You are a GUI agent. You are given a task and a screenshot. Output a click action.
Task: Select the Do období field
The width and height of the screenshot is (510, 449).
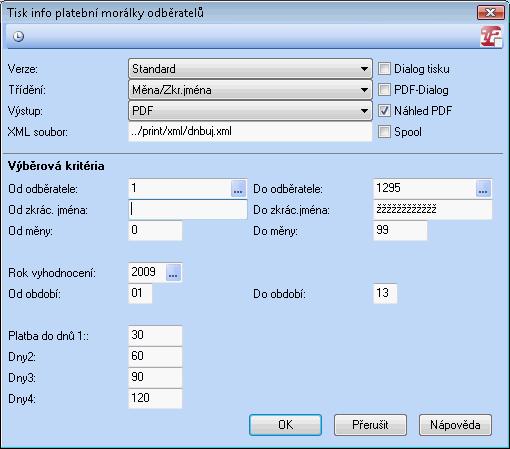point(385,293)
